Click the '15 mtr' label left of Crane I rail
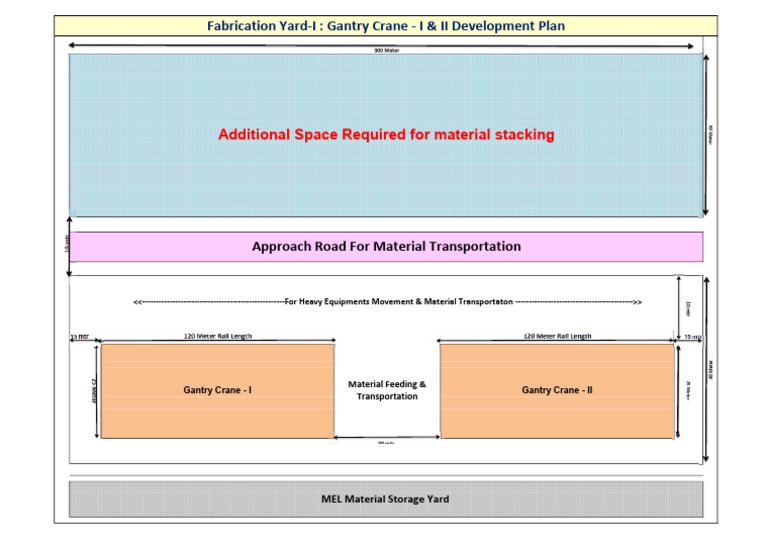This screenshot has height=543, width=768. pyautogui.click(x=80, y=337)
